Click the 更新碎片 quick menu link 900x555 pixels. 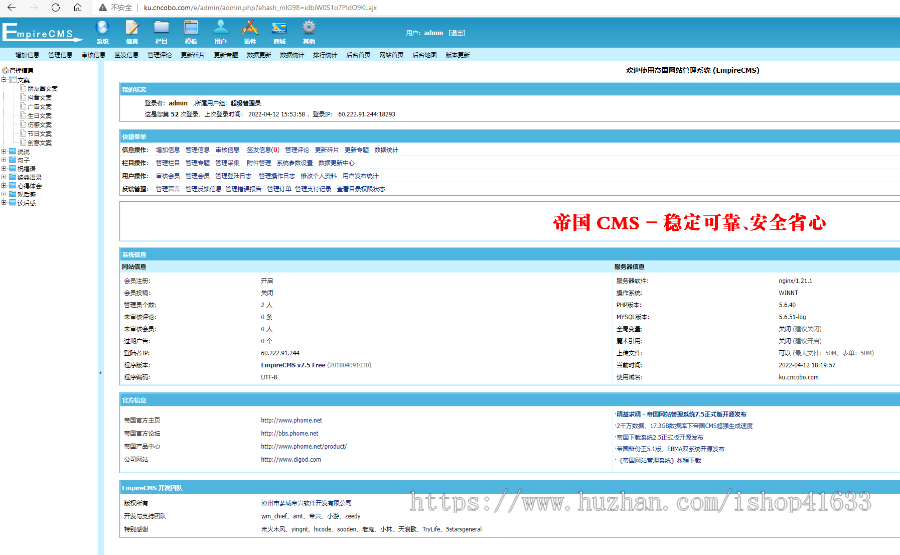tap(327, 150)
